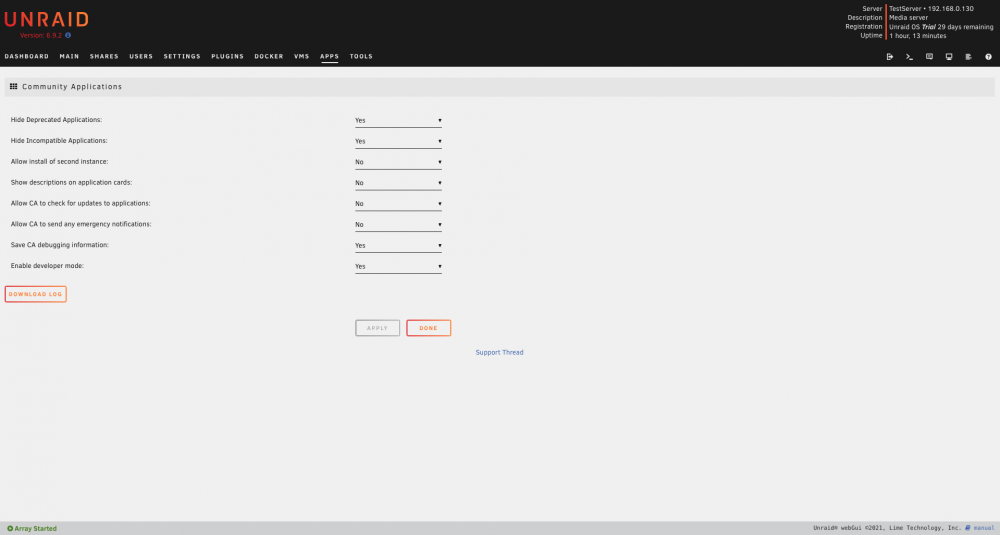This screenshot has width=1000, height=535.
Task: Open Show descriptions on application cards dropdown
Action: tap(398, 183)
